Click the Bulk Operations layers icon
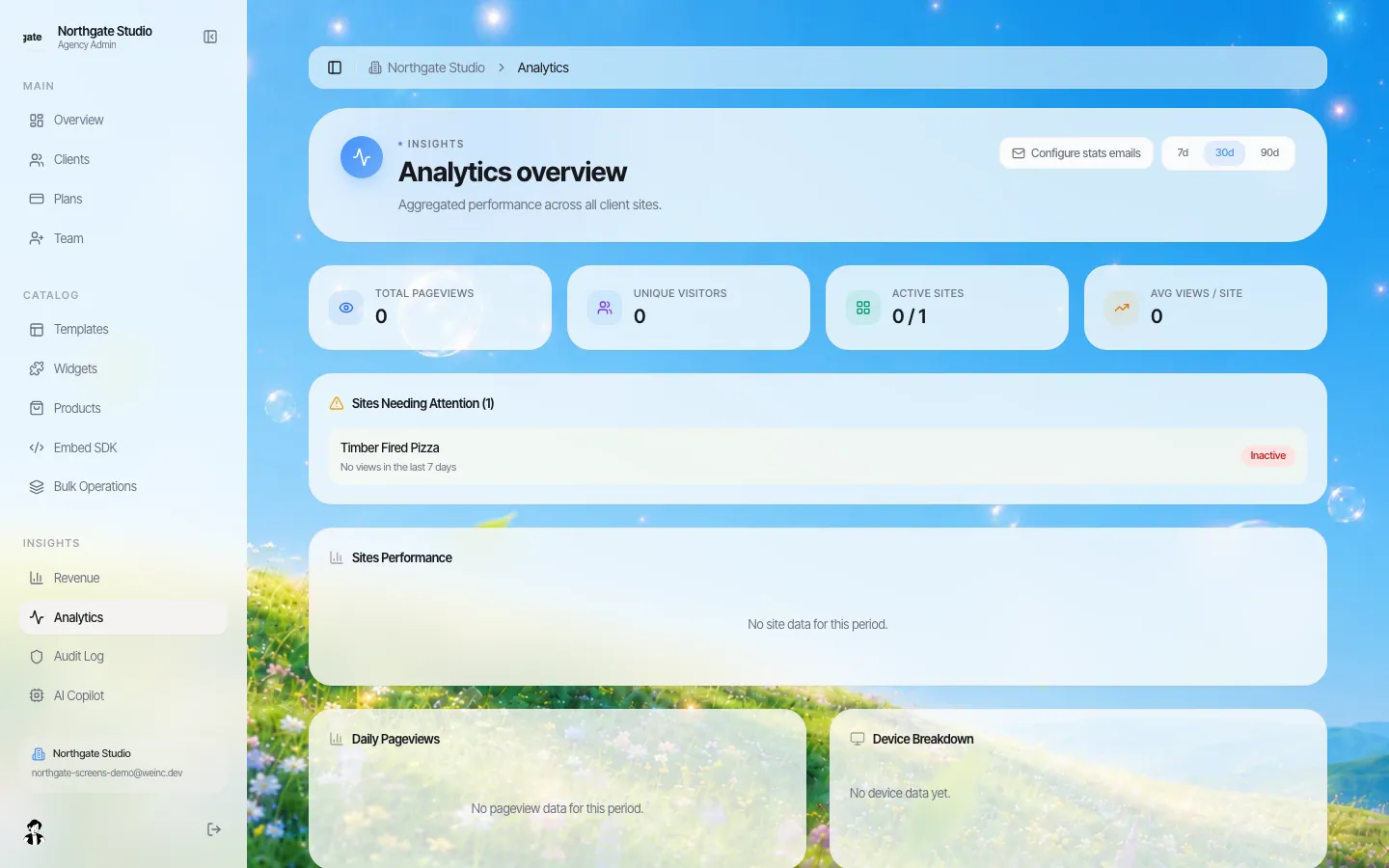1389x868 pixels. click(37, 487)
